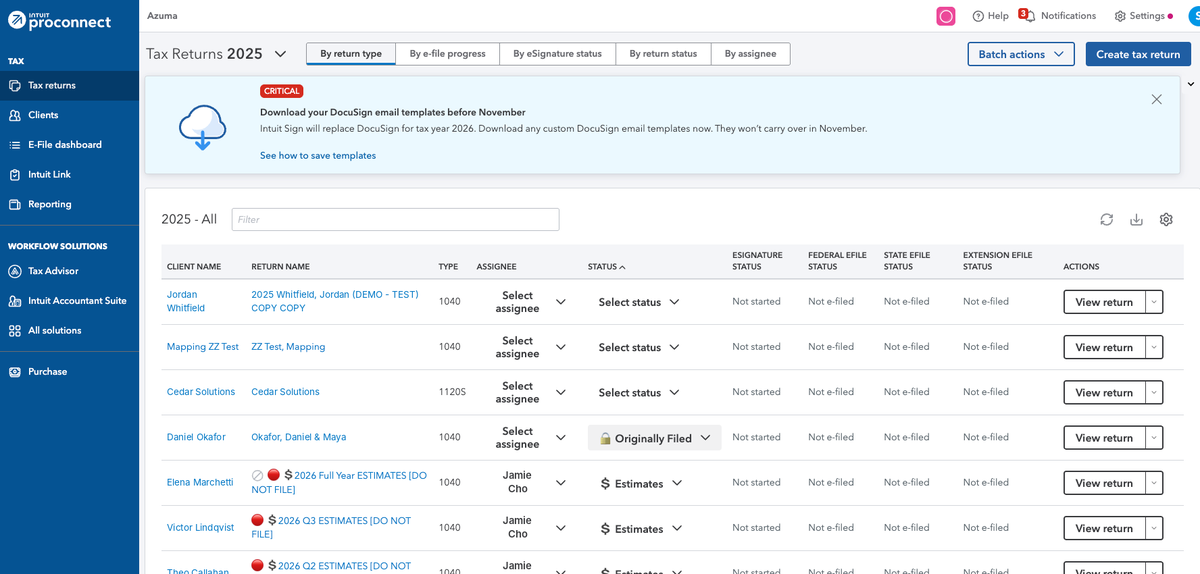1200x574 pixels.
Task: Click Create tax return button
Action: point(1138,54)
